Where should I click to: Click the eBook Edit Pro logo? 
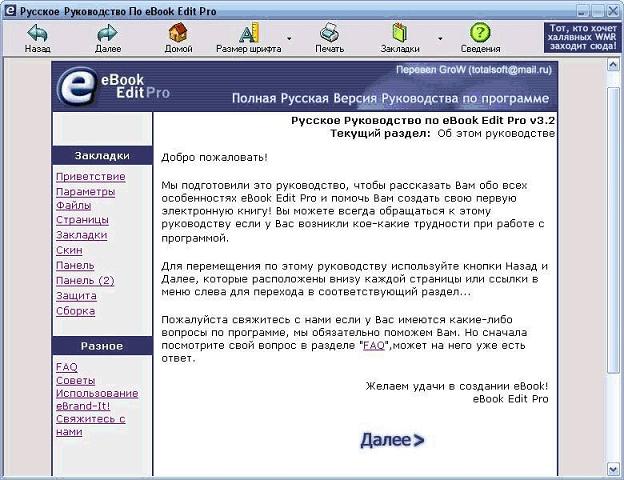click(113, 86)
